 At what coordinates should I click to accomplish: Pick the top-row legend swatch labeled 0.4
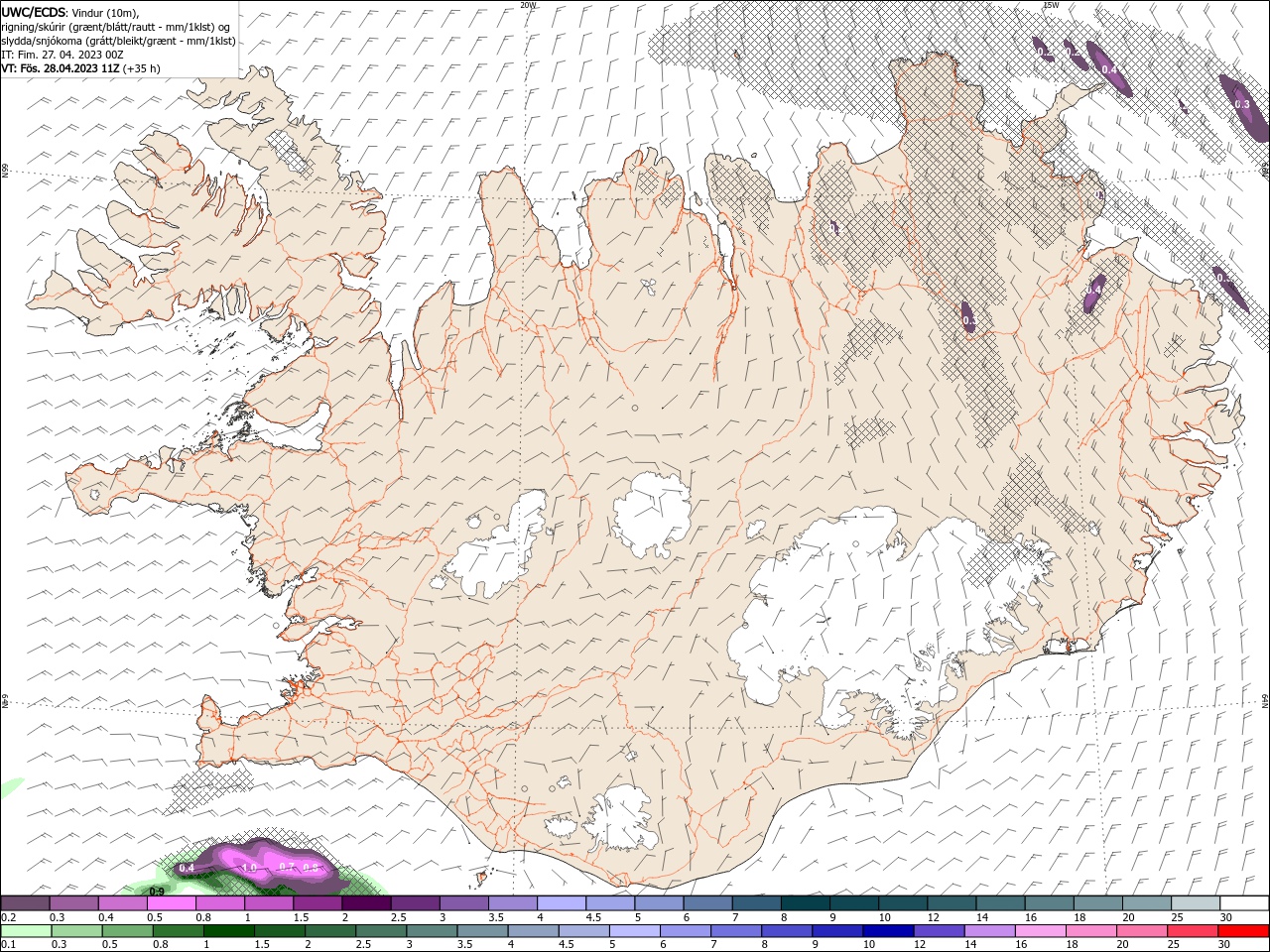tap(122, 903)
